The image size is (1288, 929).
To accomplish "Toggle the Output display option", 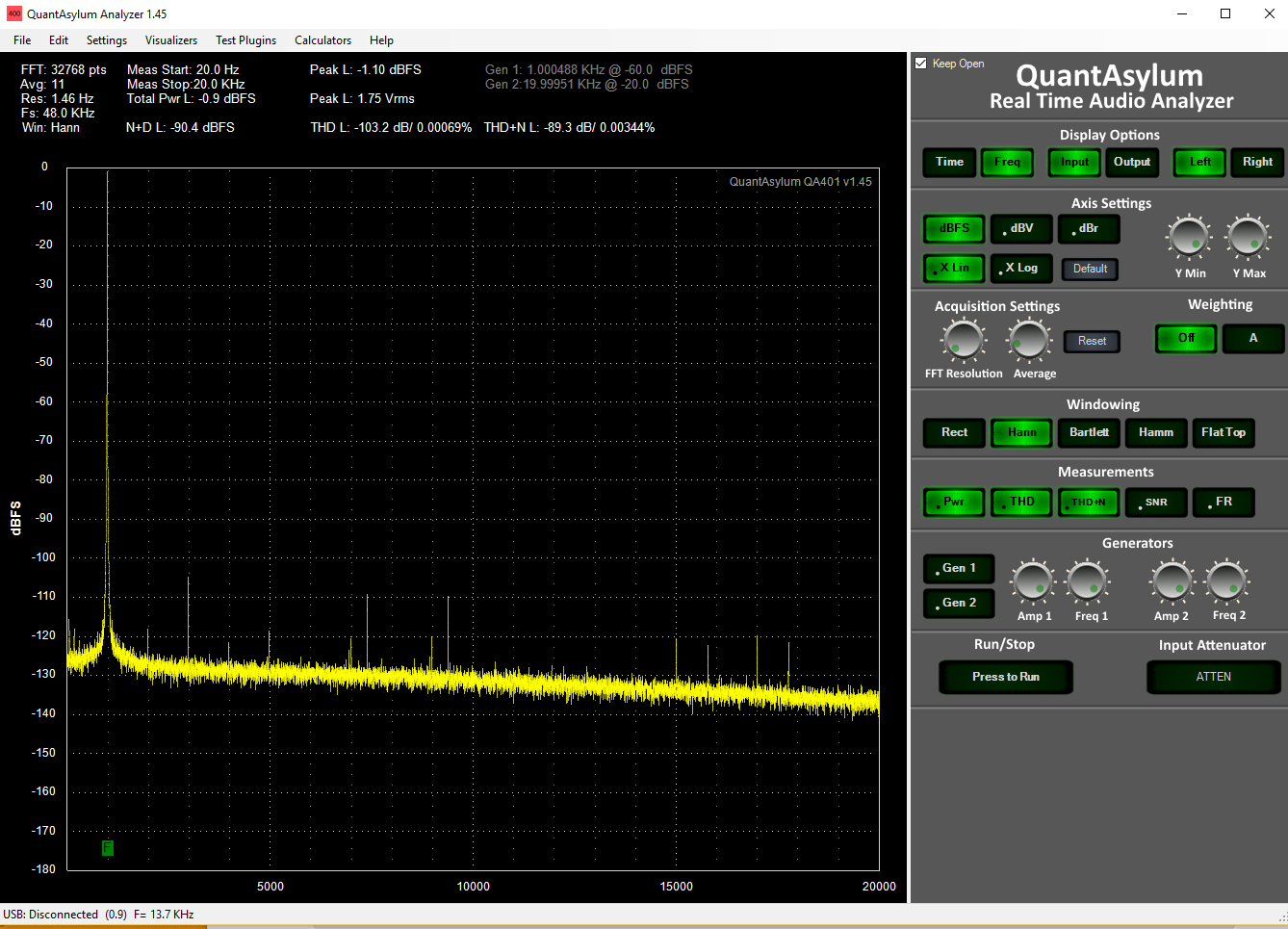I will pos(1132,162).
